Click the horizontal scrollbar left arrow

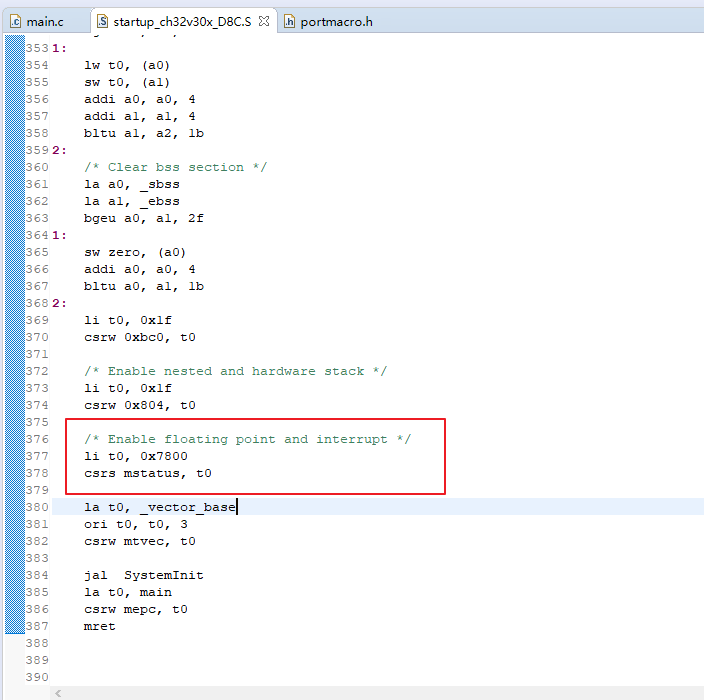[x=59, y=692]
